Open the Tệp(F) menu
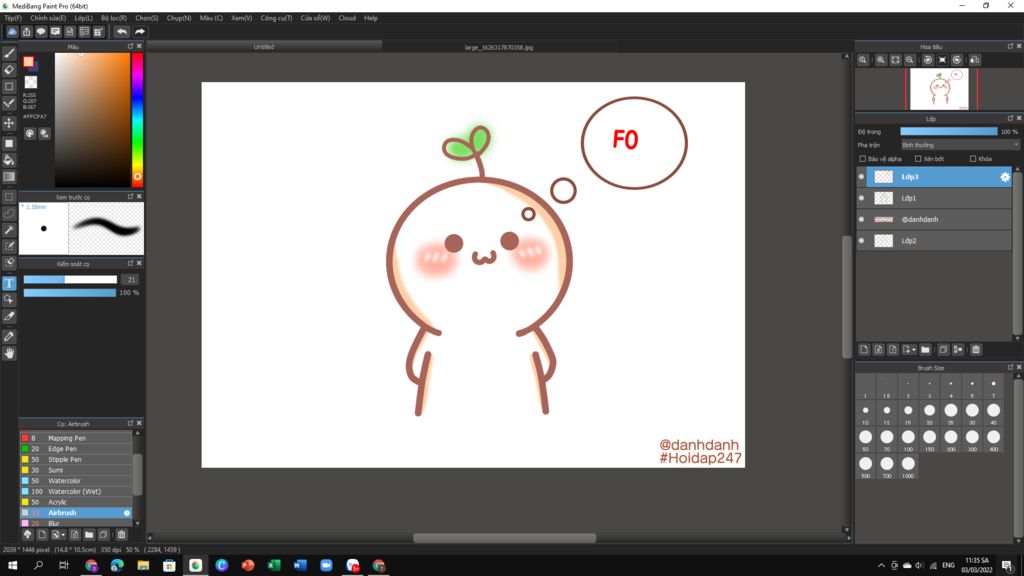The height and width of the screenshot is (576, 1024). pyautogui.click(x=12, y=18)
